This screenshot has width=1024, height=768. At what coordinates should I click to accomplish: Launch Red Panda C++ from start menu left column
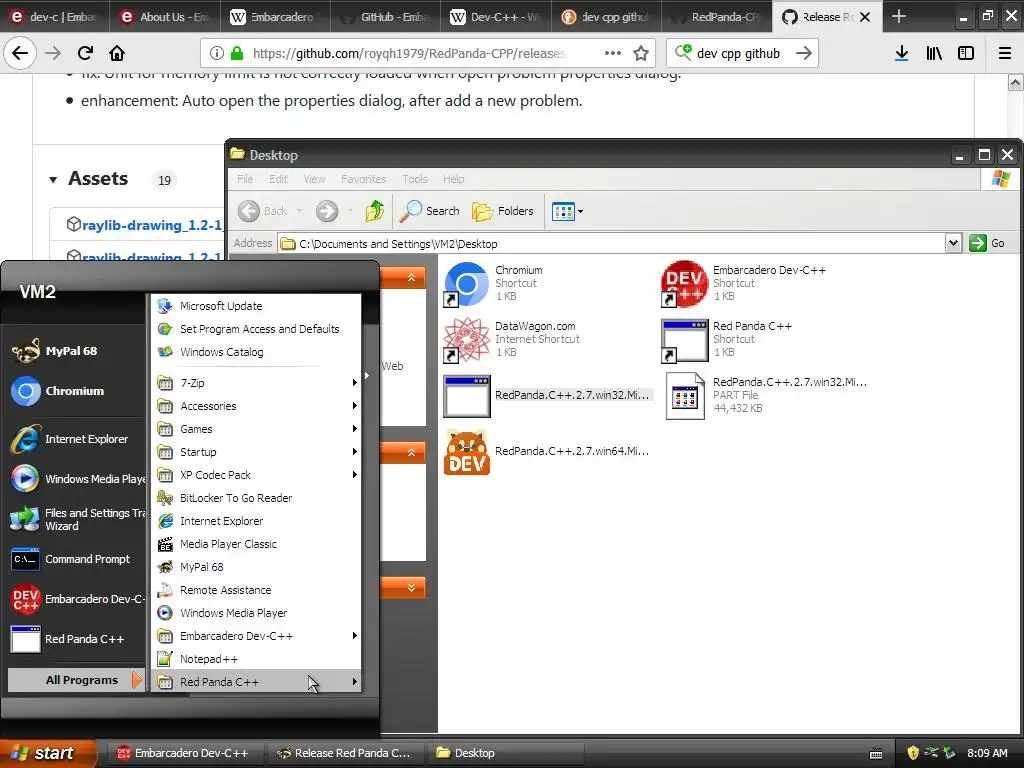[x=75, y=639]
